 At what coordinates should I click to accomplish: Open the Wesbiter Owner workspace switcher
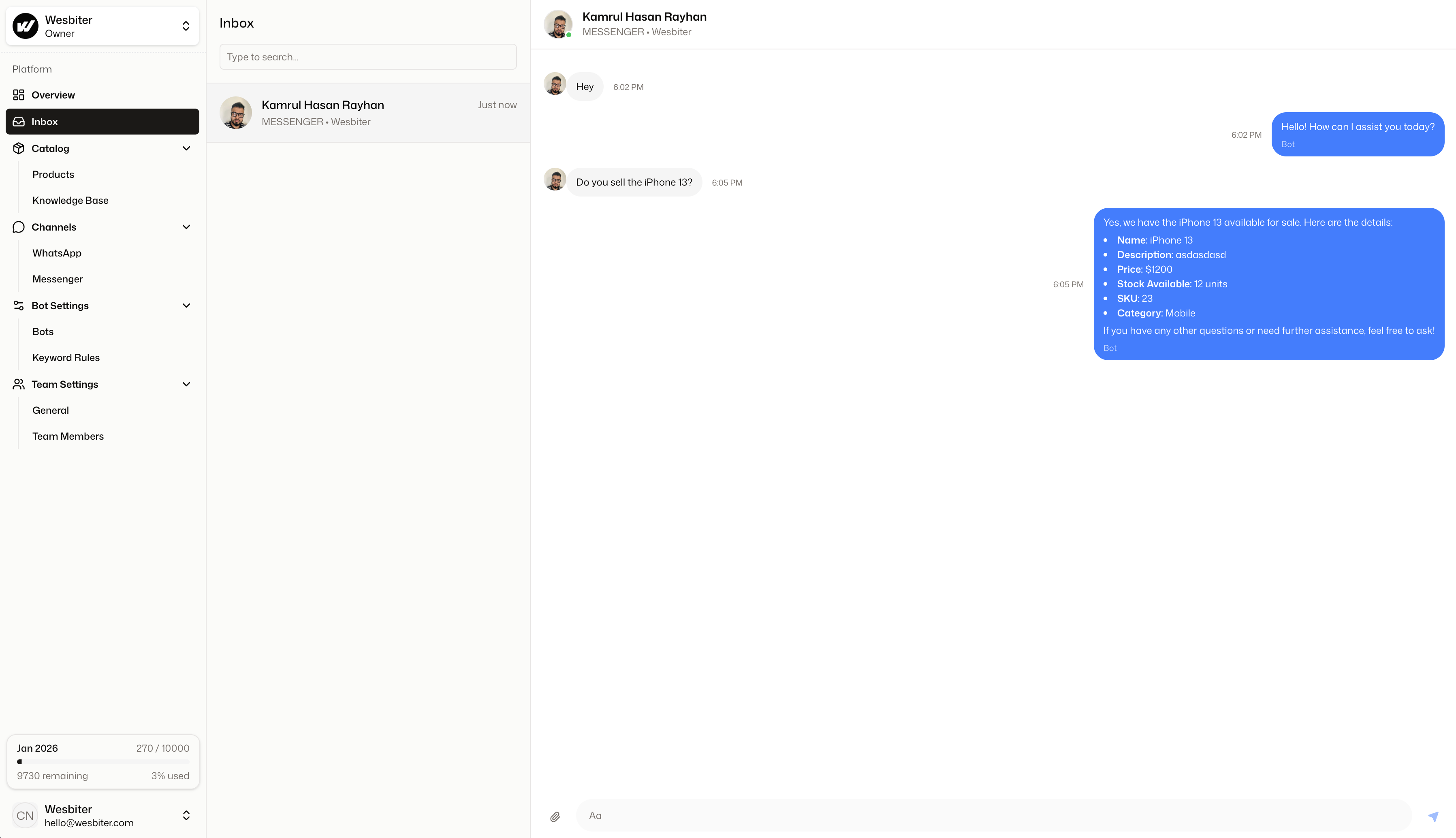coord(185,26)
